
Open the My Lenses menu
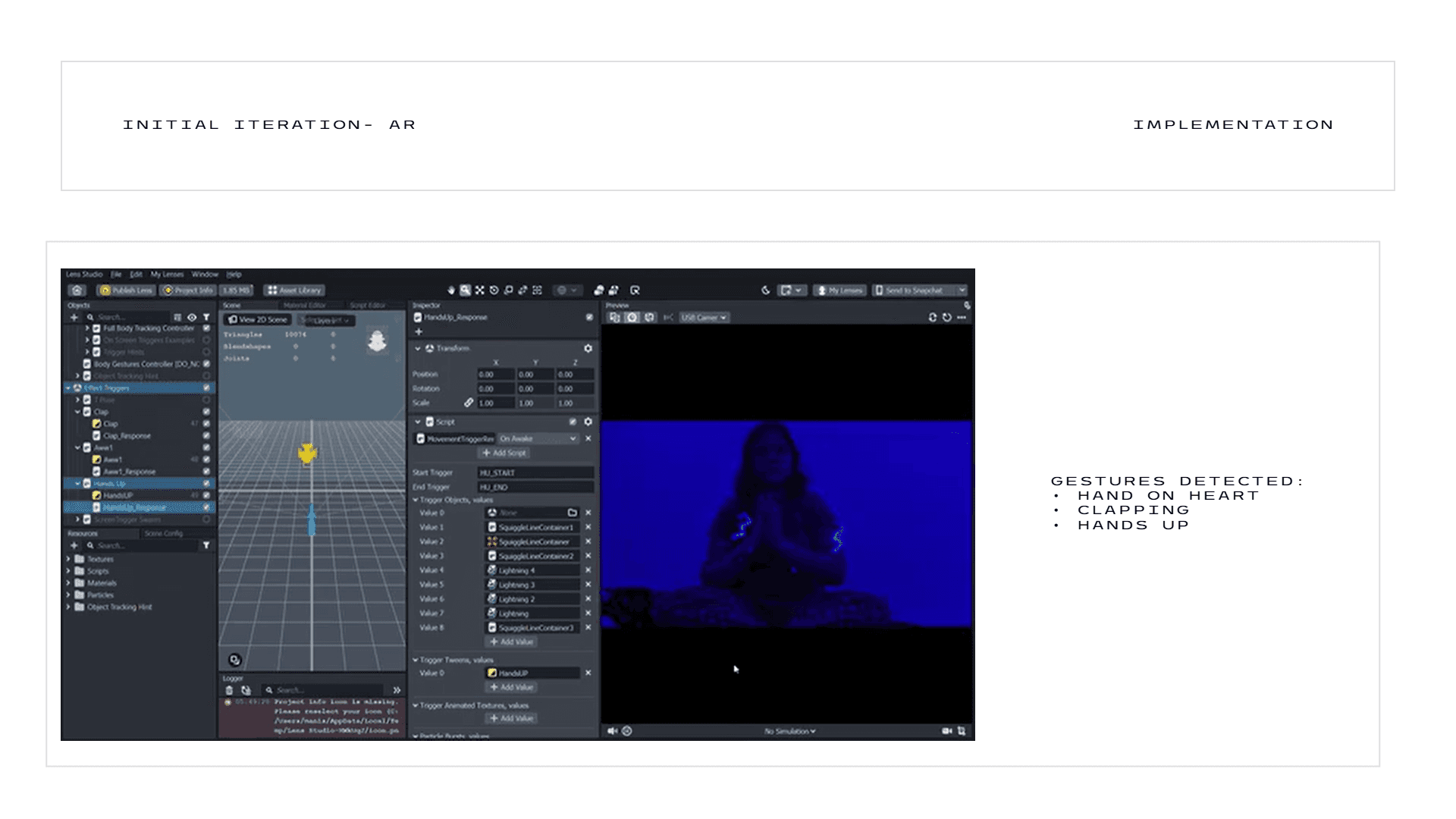pos(167,275)
